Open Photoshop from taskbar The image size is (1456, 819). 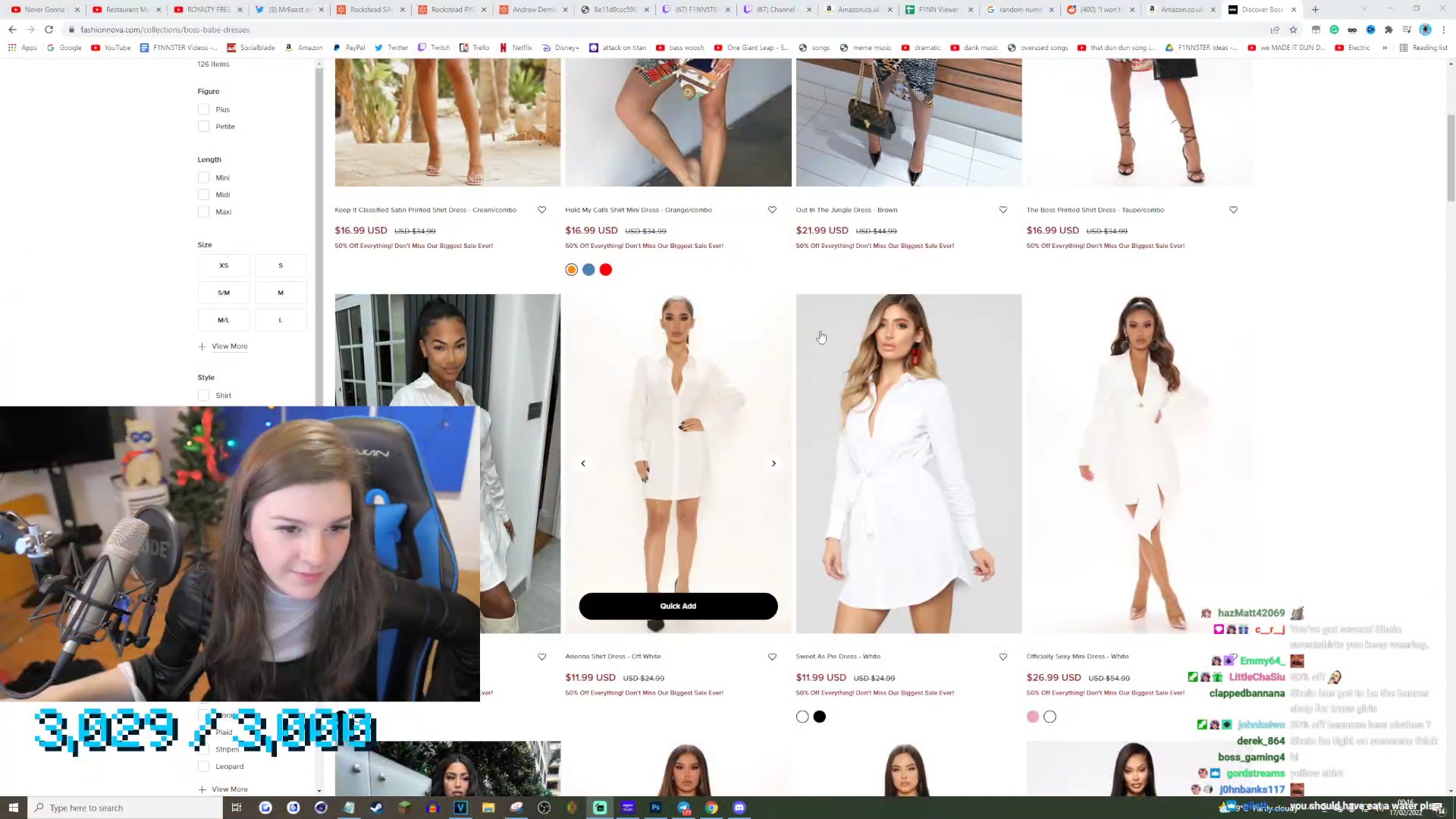point(655,808)
